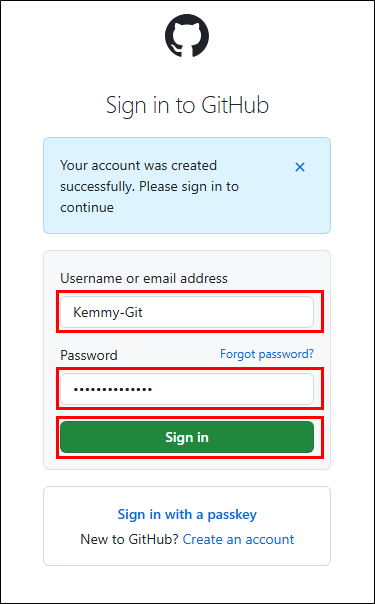Start password recovery via Forgot password?
The height and width of the screenshot is (604, 375).
267,354
